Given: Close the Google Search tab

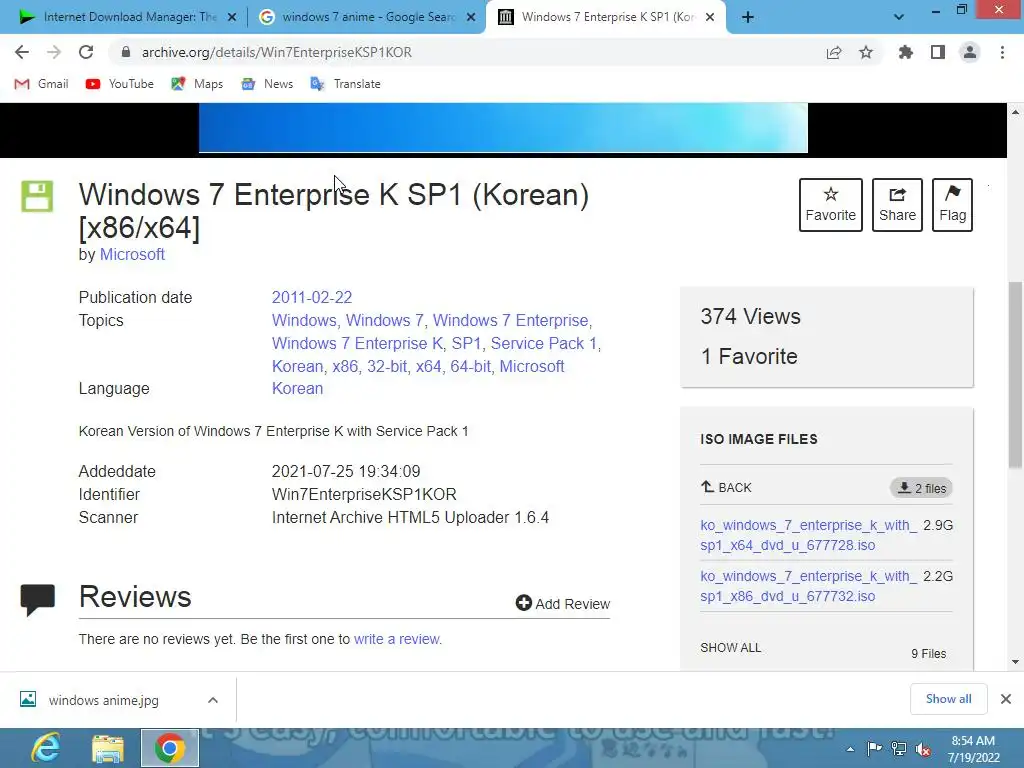Looking at the screenshot, I should point(471,17).
